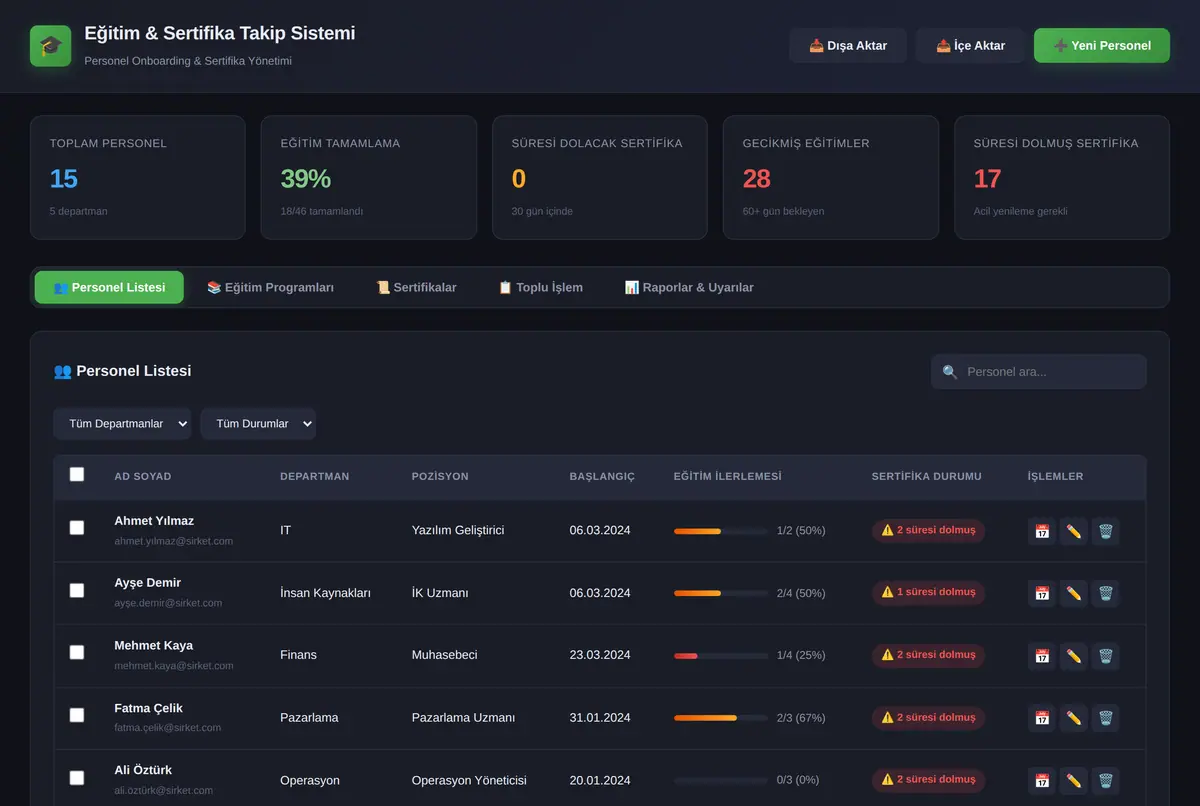Open calendar for Mehmet Kaya row

[1042, 656]
